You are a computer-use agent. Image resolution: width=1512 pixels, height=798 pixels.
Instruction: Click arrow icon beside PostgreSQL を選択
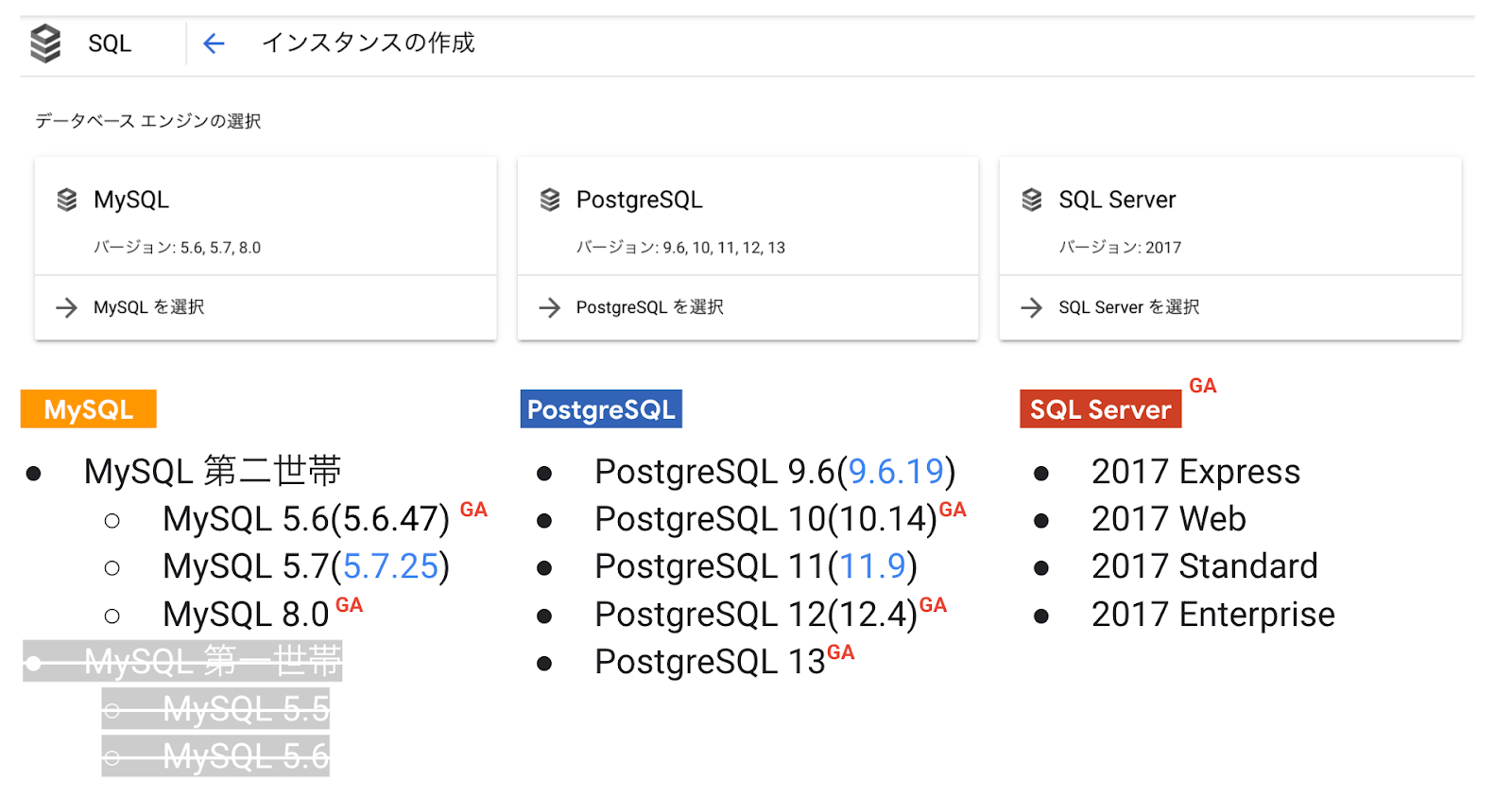point(549,307)
